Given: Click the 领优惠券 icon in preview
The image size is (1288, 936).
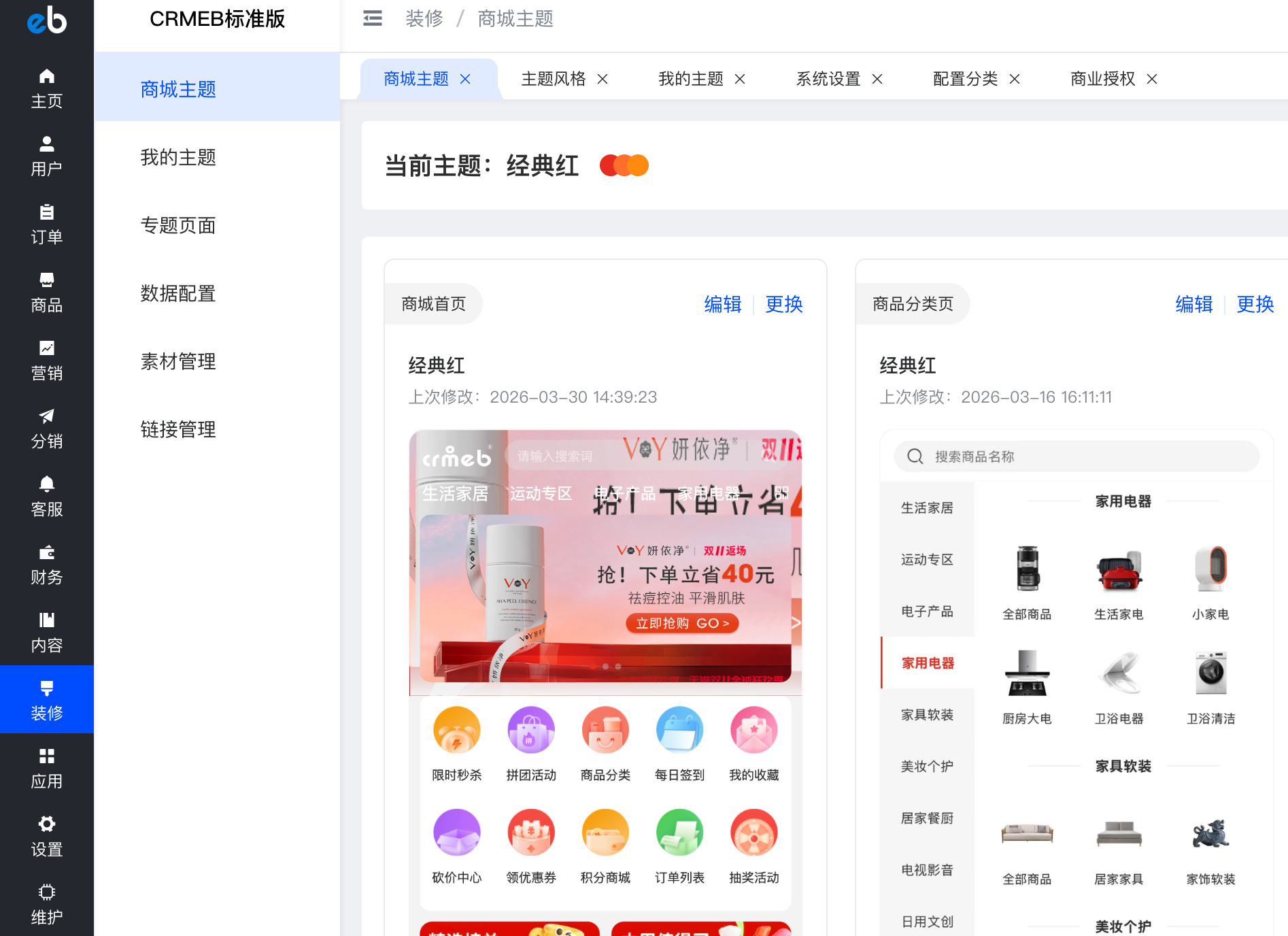Looking at the screenshot, I should 531,832.
